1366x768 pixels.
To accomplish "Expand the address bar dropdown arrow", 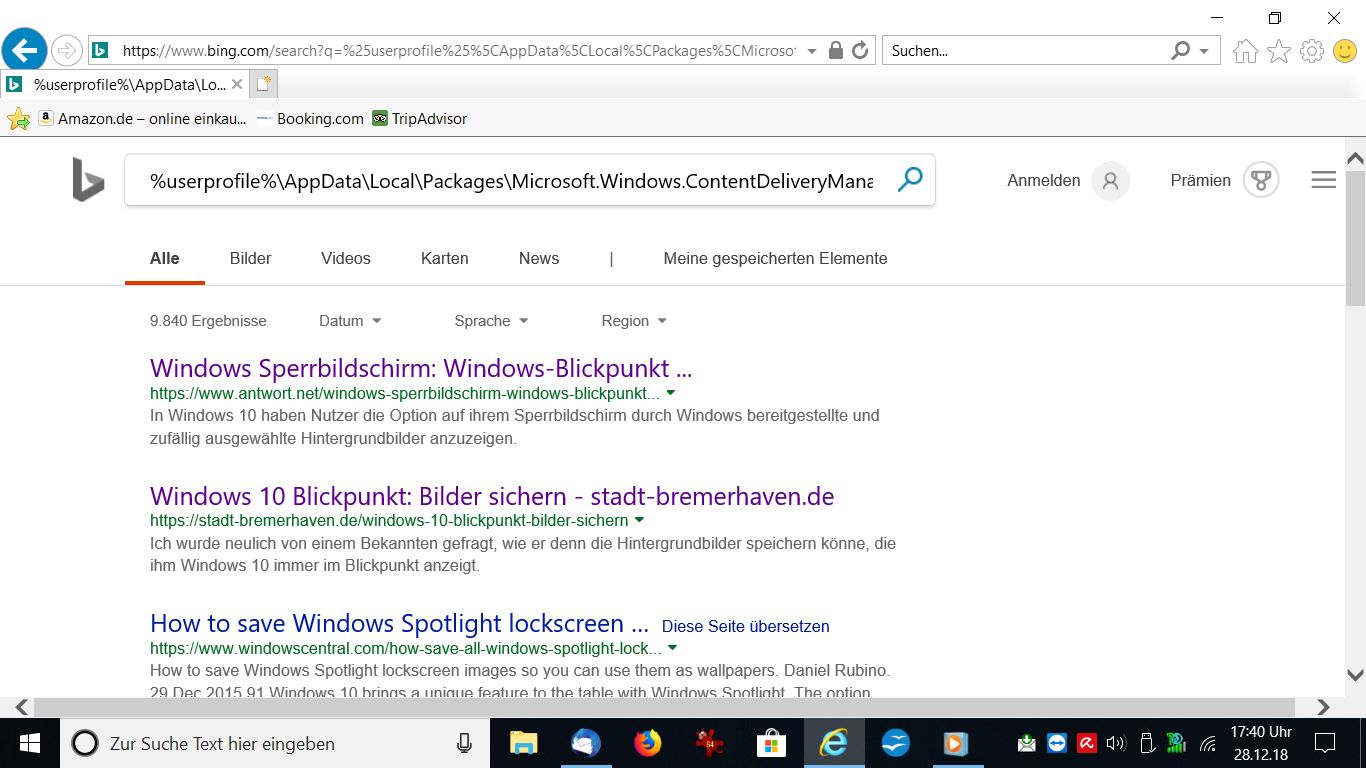I will coord(811,51).
